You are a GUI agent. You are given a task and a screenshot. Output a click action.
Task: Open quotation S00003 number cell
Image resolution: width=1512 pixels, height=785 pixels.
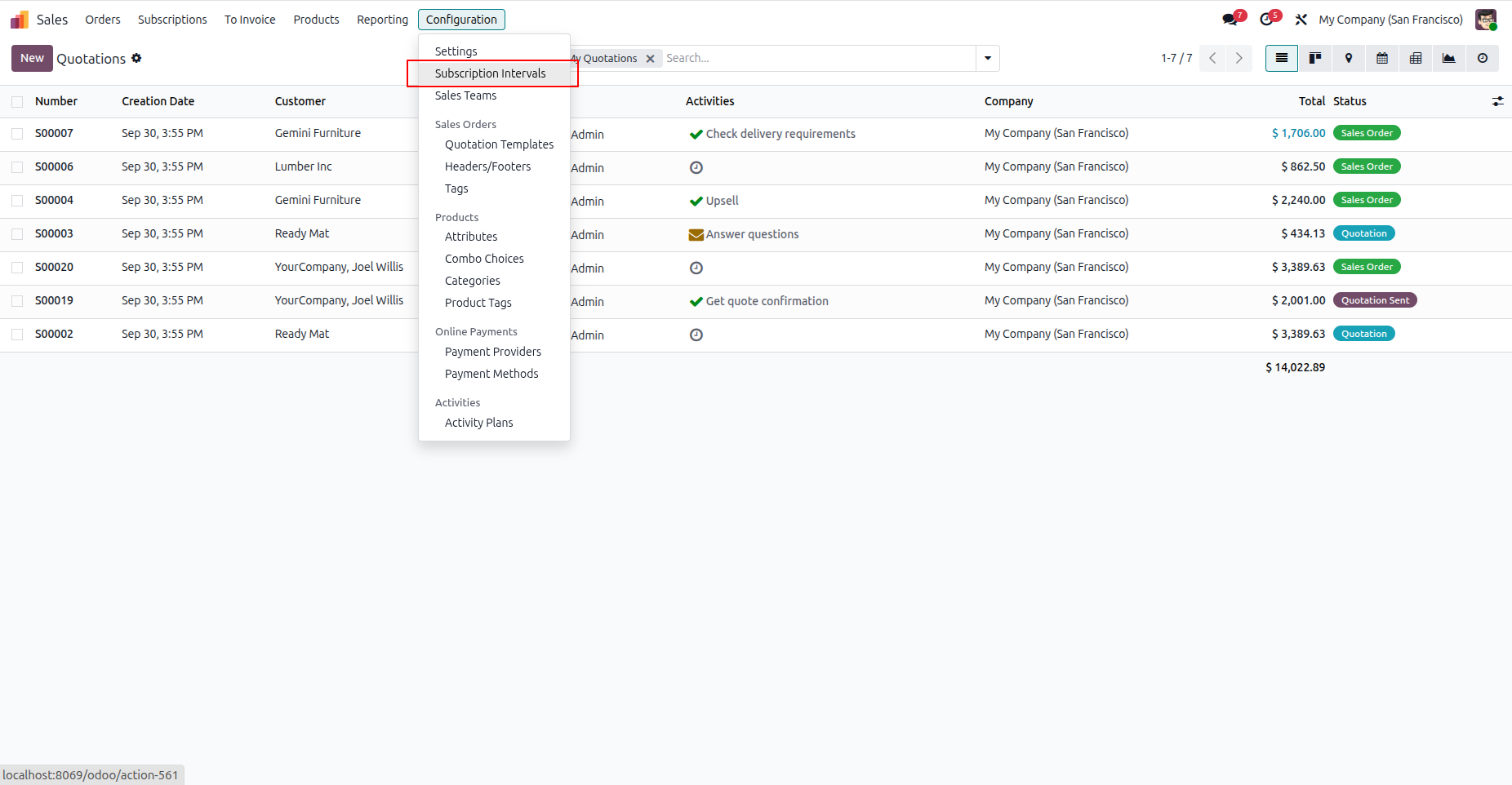click(54, 233)
